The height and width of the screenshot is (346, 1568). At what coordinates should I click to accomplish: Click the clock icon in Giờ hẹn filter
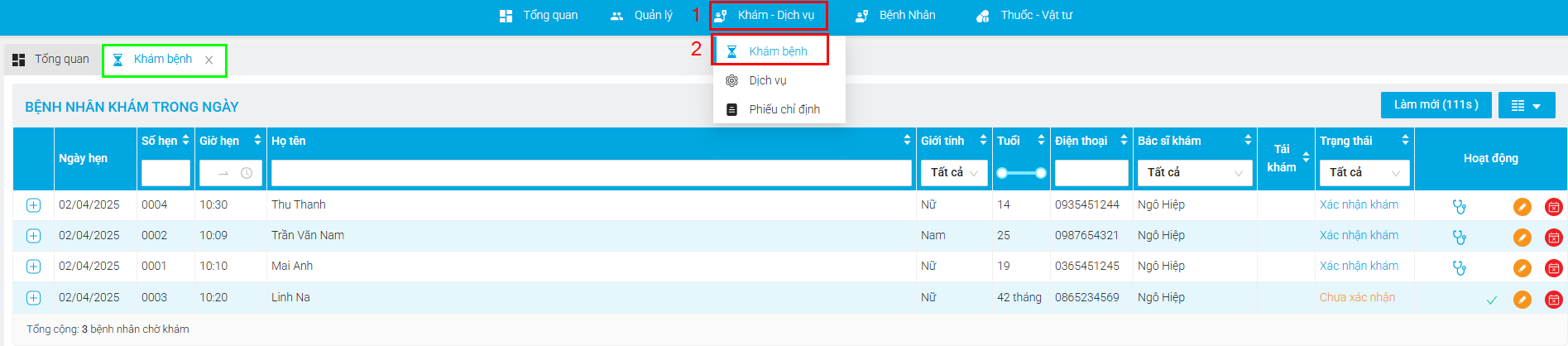(247, 173)
